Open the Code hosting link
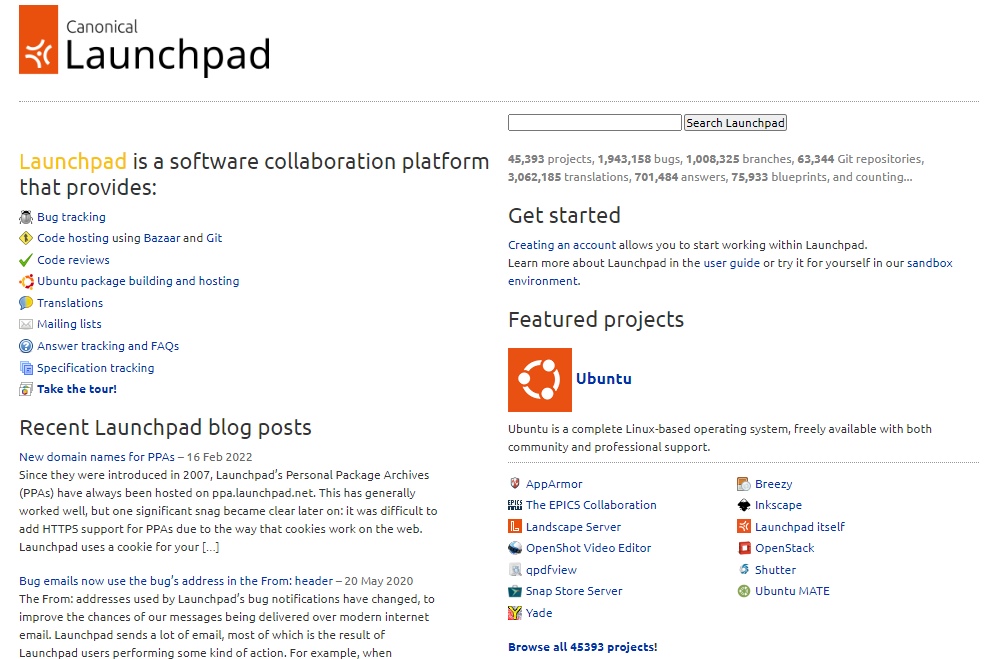 (73, 238)
